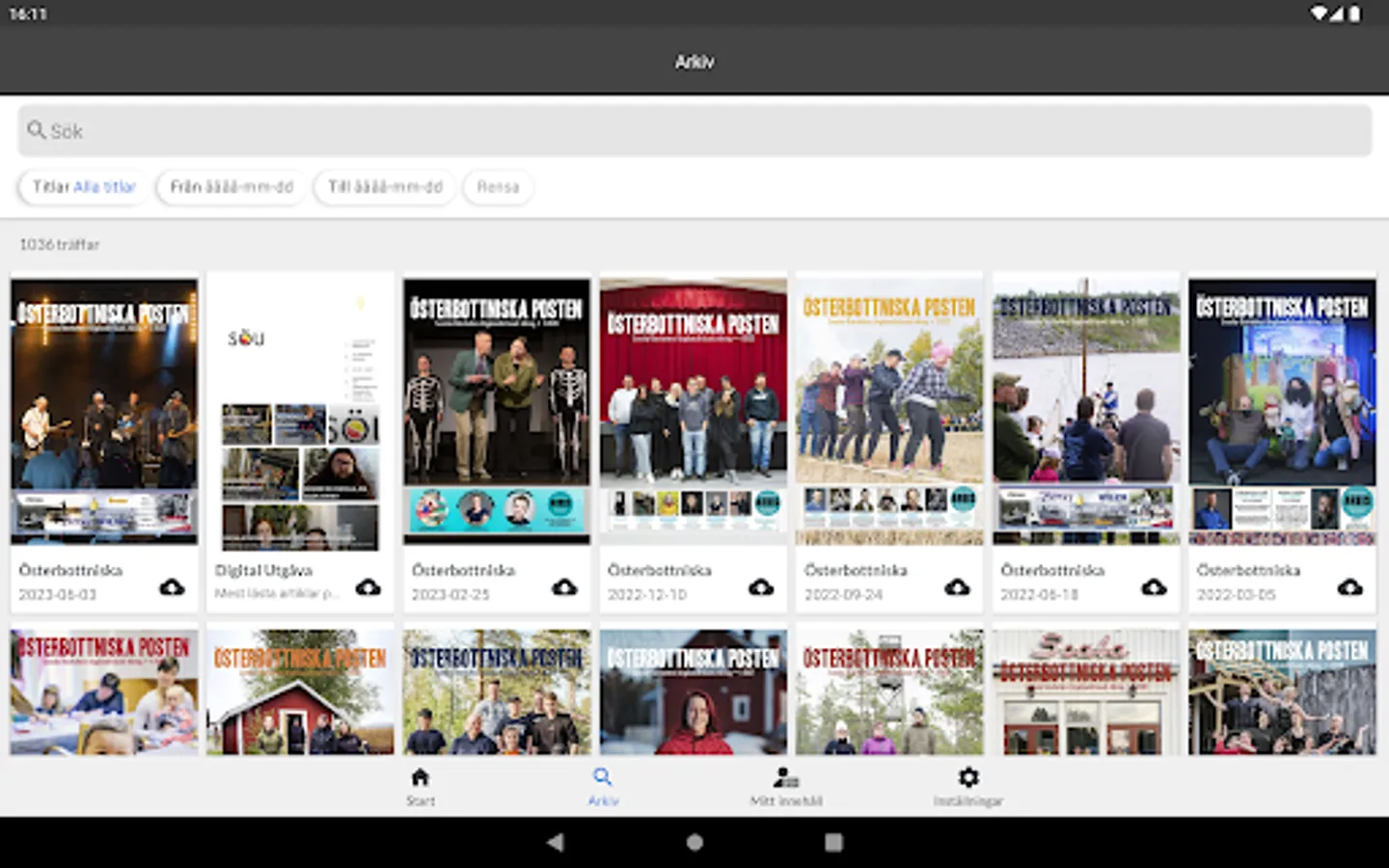
Task: Open second-row cover with men in forest
Action: (x=497, y=692)
